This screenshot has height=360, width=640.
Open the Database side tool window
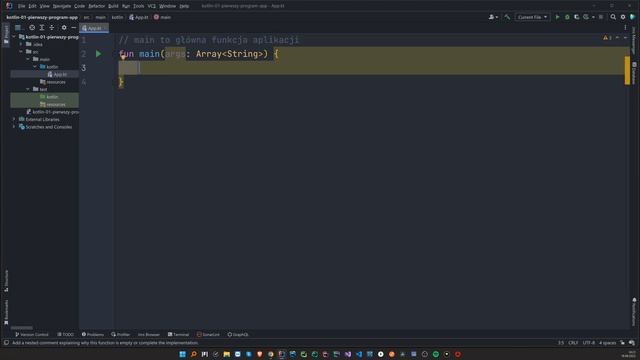[x=634, y=73]
